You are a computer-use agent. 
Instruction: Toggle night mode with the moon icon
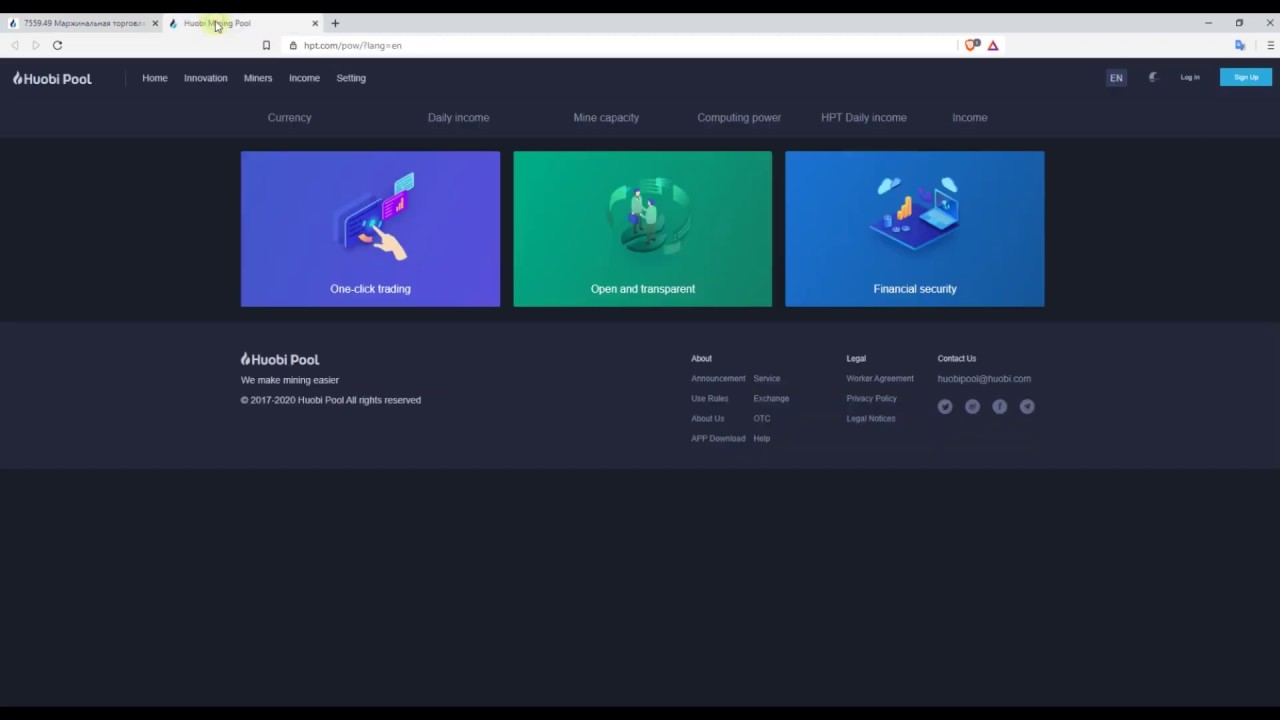click(x=1153, y=77)
